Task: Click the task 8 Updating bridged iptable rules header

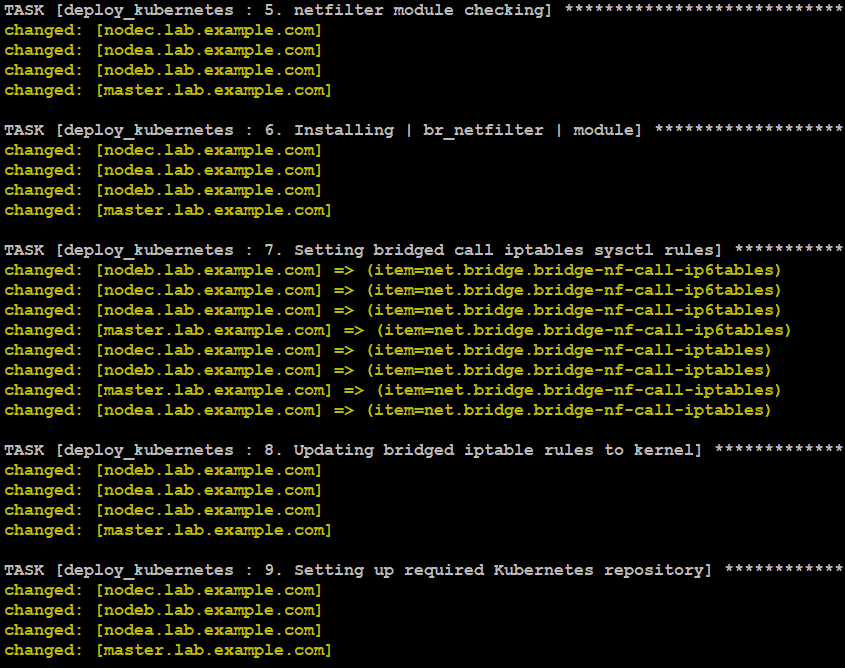Action: click(x=424, y=450)
